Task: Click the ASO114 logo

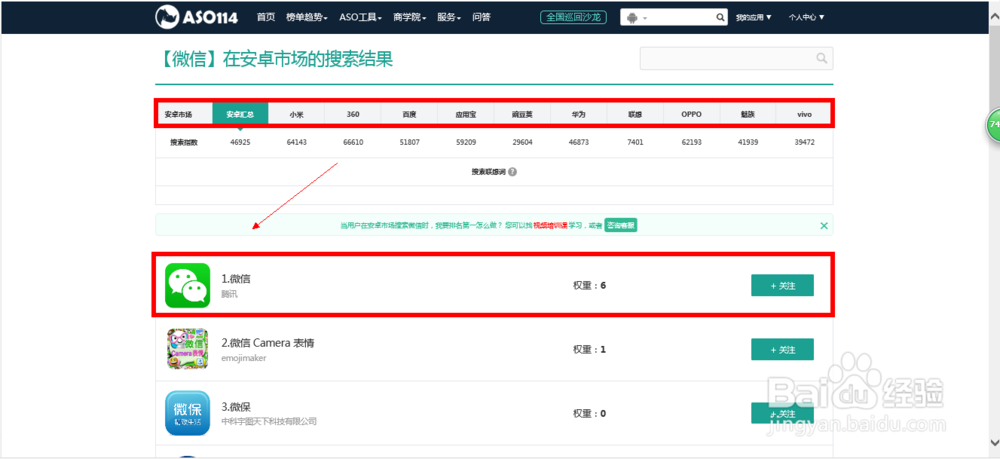Action: (196, 17)
